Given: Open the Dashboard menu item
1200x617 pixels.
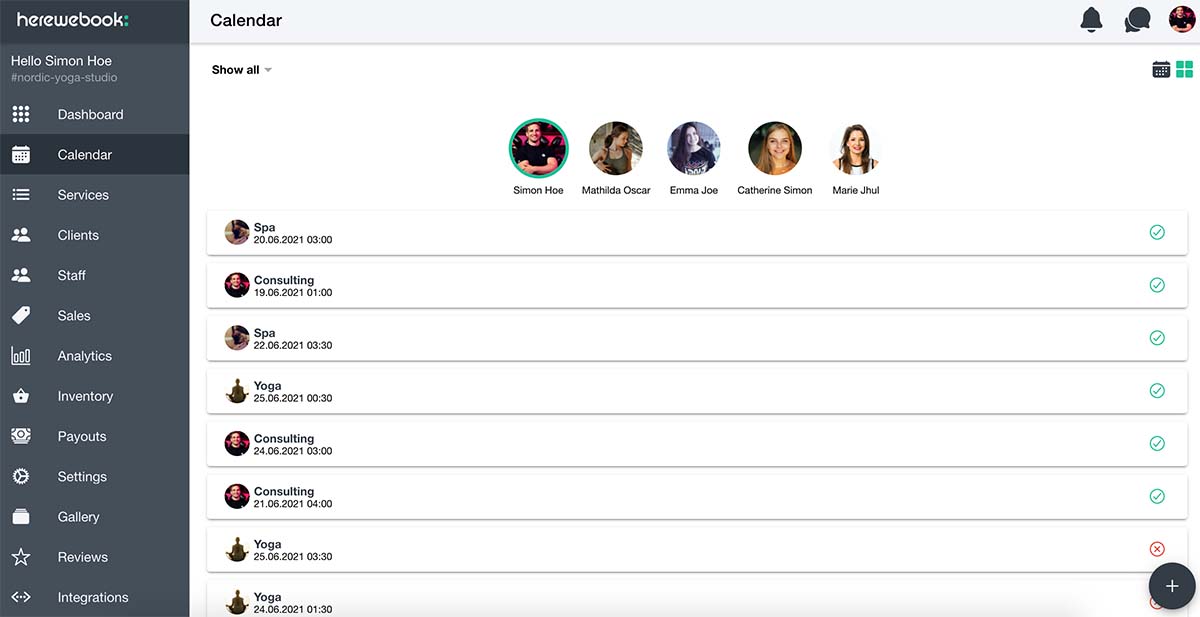Looking at the screenshot, I should (x=90, y=115).
